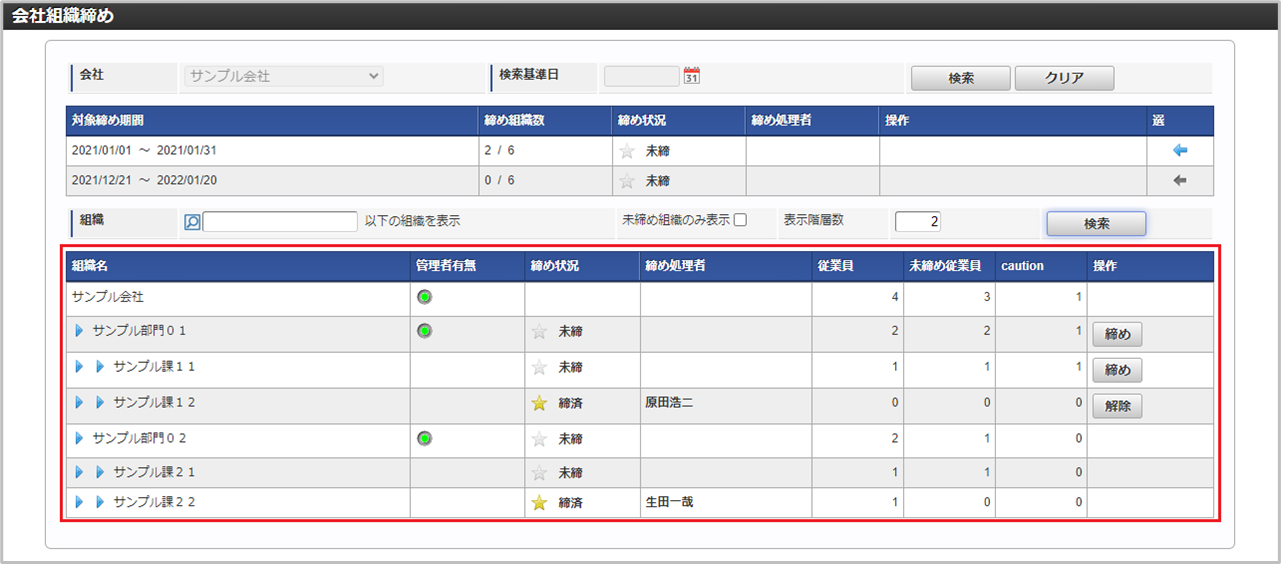Viewport: 1281px width, 564px height.
Task: Expand the サンプル部門０２ tree node
Action: tap(79, 438)
